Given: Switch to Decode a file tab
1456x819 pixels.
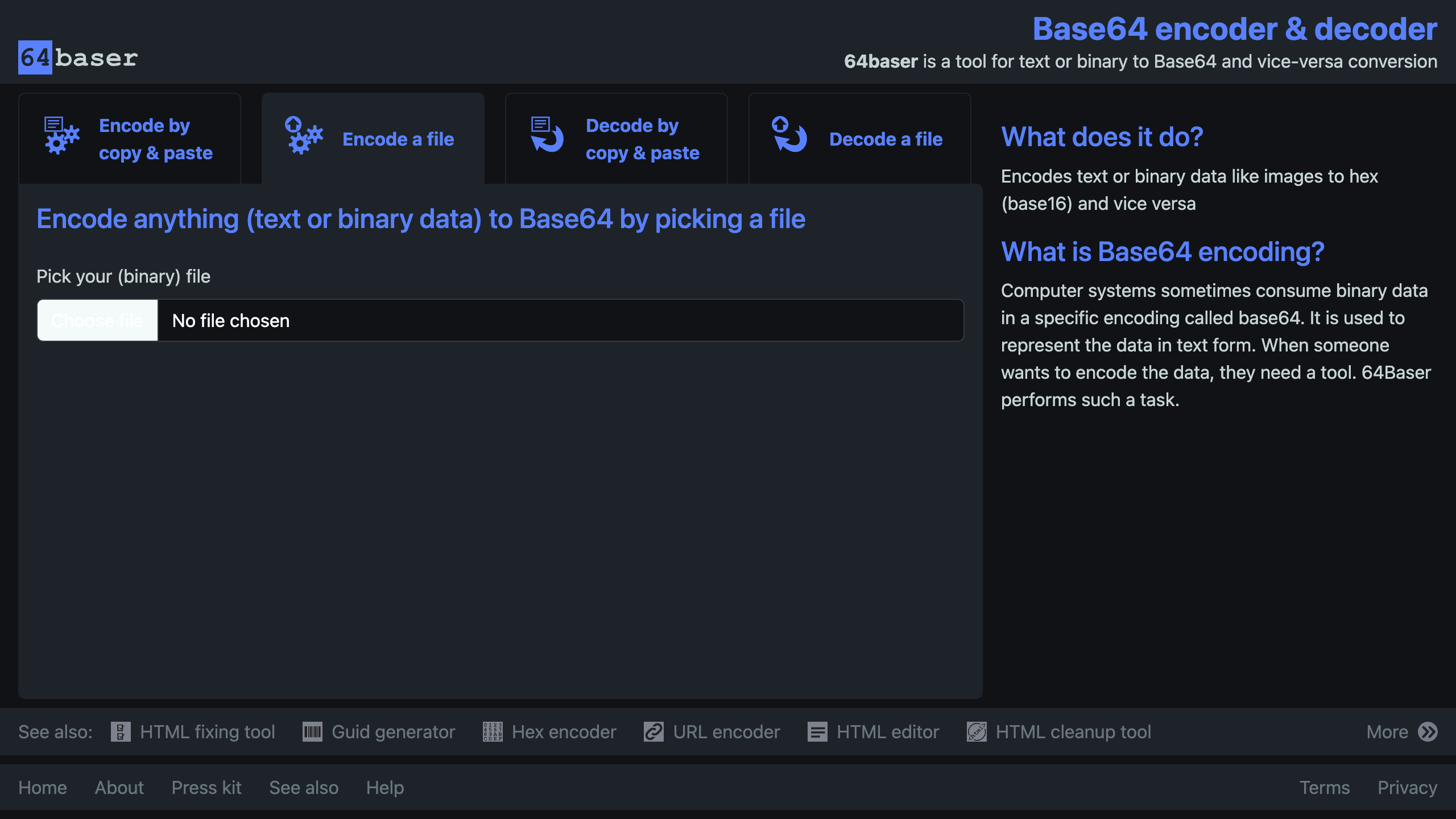Looking at the screenshot, I should (886, 139).
